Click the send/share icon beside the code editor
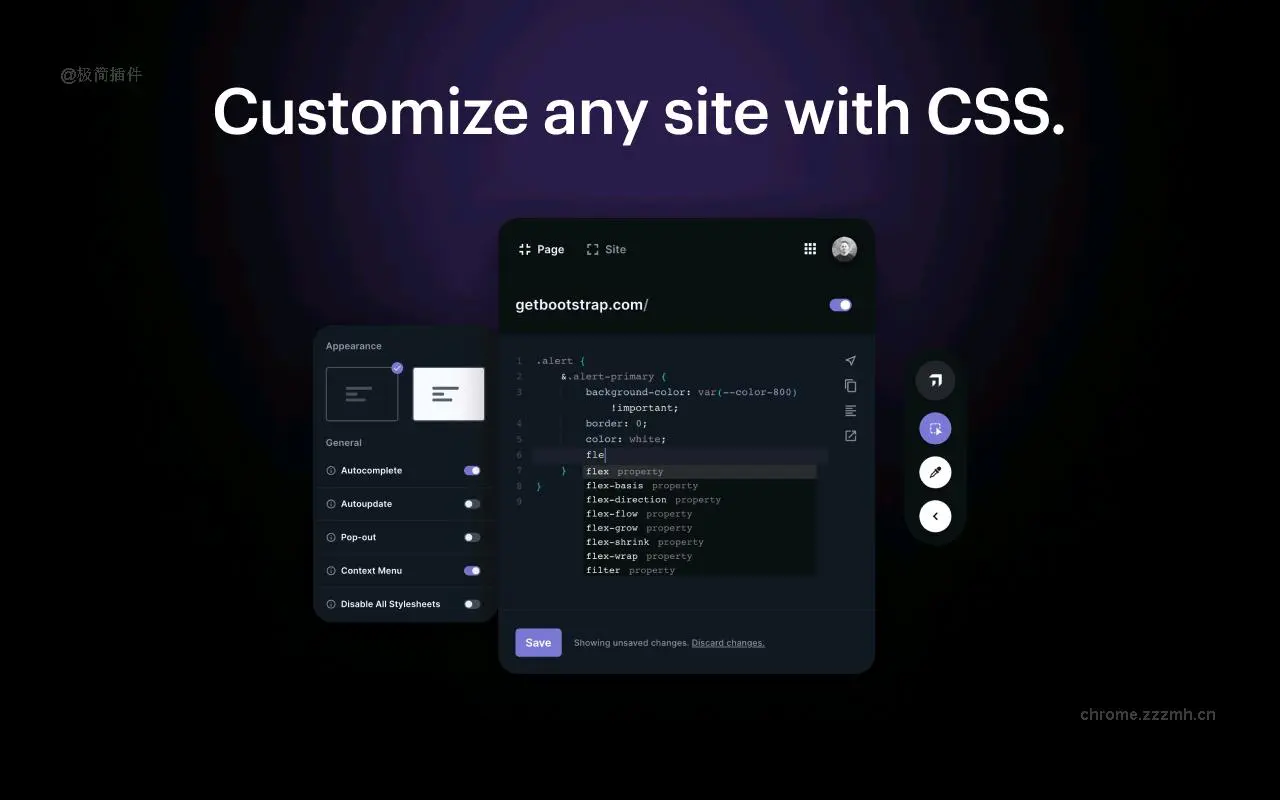Screen dimensions: 1280x800 coord(850,360)
